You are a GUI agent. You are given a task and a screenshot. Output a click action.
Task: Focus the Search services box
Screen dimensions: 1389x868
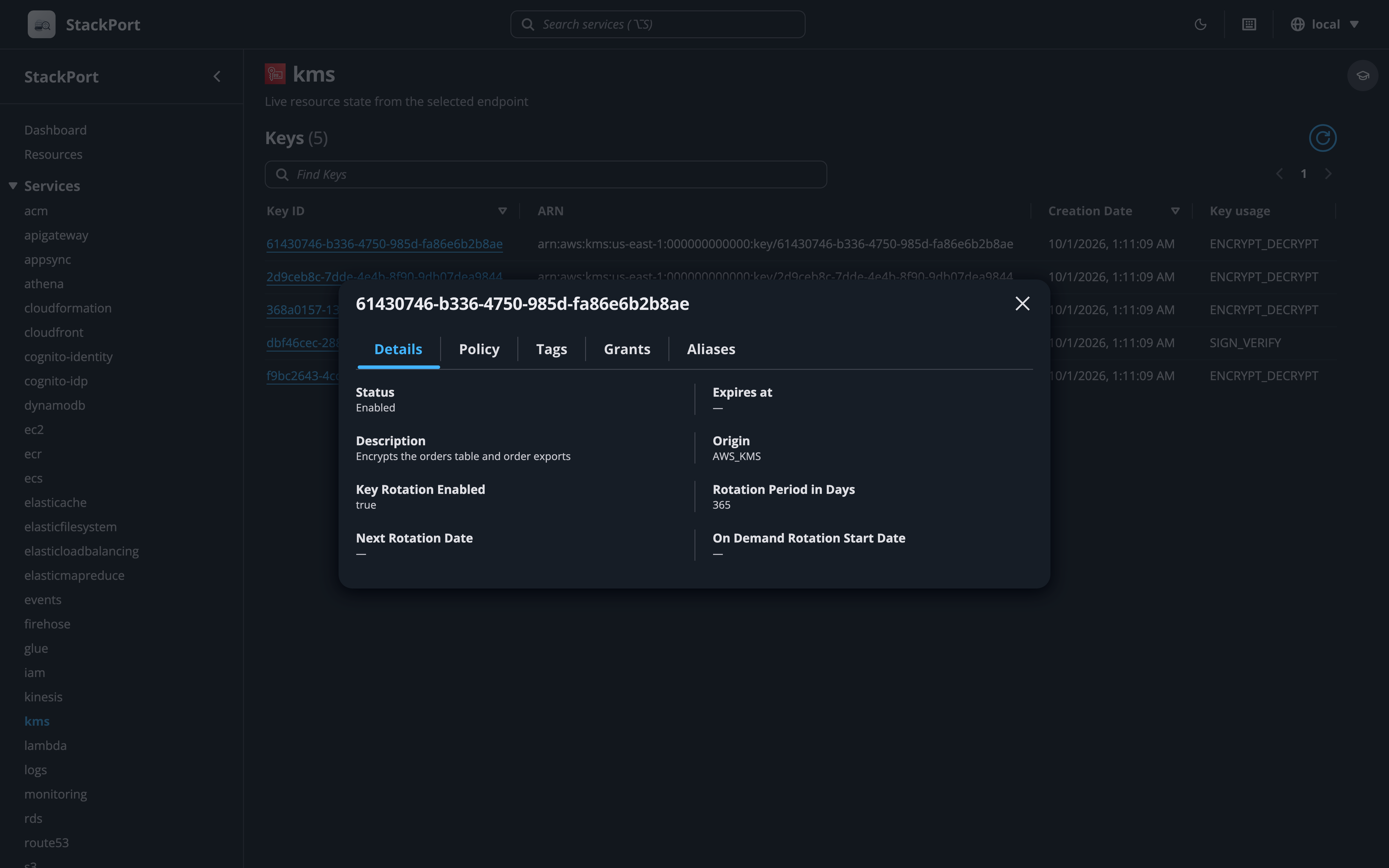(657, 24)
